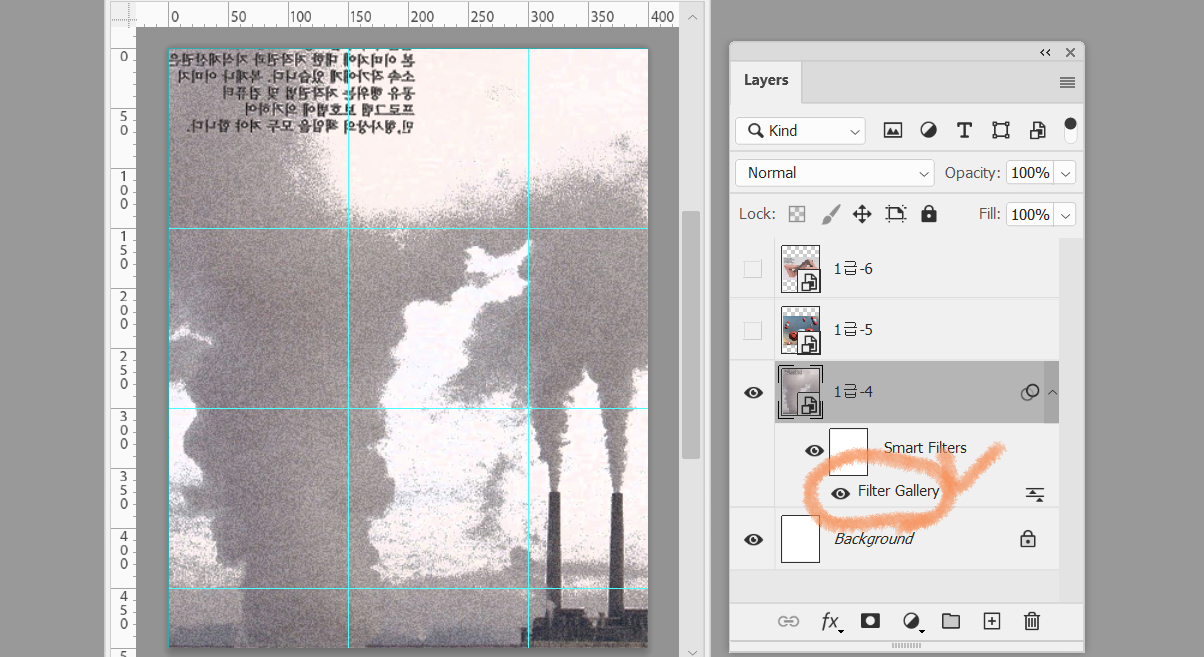Create a new layer plus icon
This screenshot has height=657, width=1204.
pos(992,621)
